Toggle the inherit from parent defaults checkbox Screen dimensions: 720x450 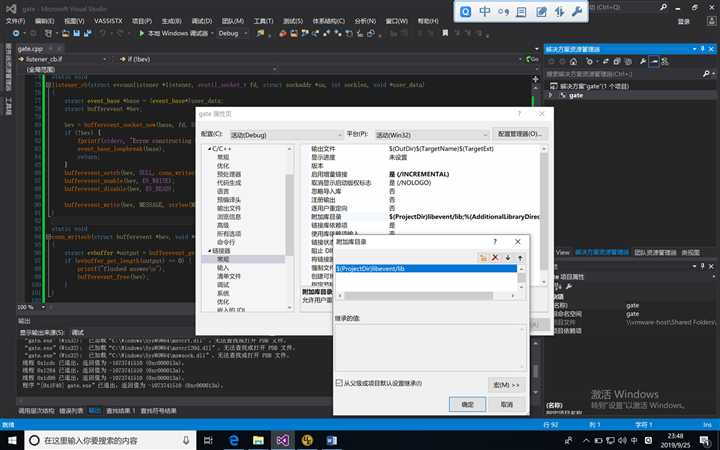(x=339, y=382)
